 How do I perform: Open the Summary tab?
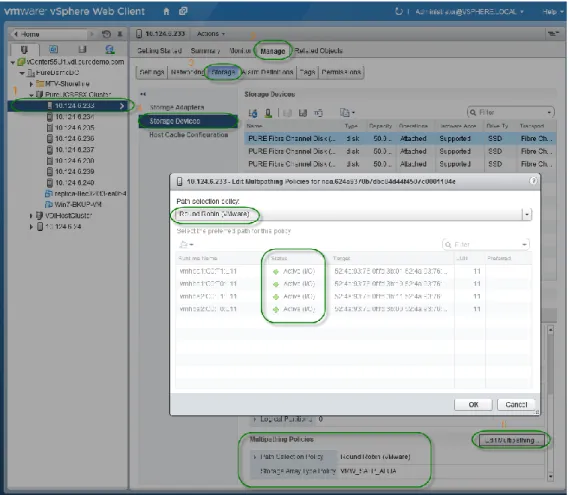pyautogui.click(x=205, y=51)
